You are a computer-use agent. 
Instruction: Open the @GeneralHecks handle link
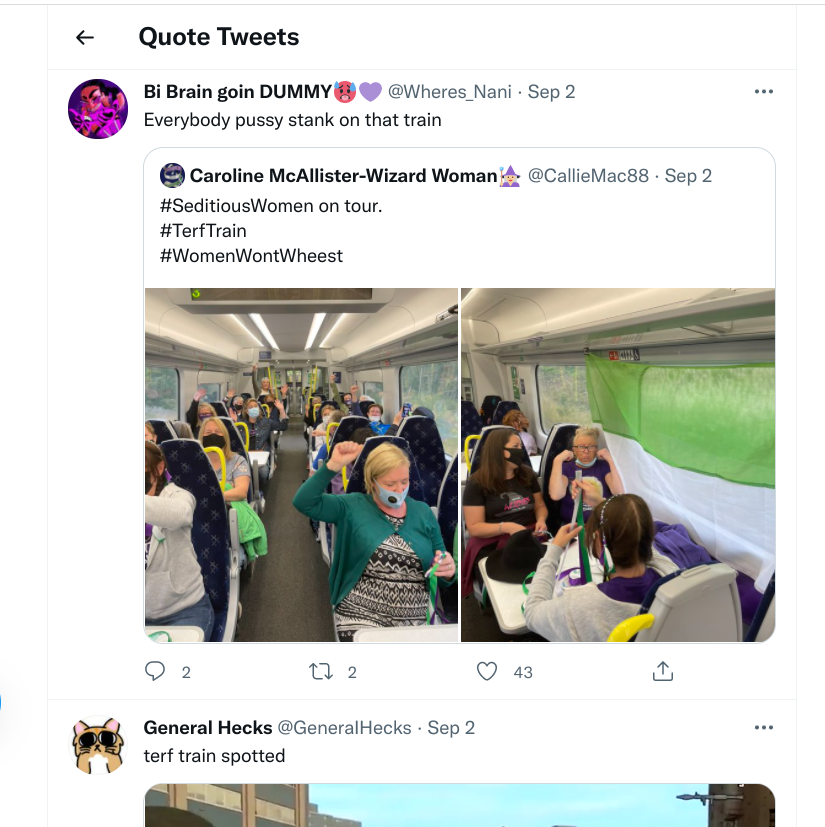pos(344,728)
